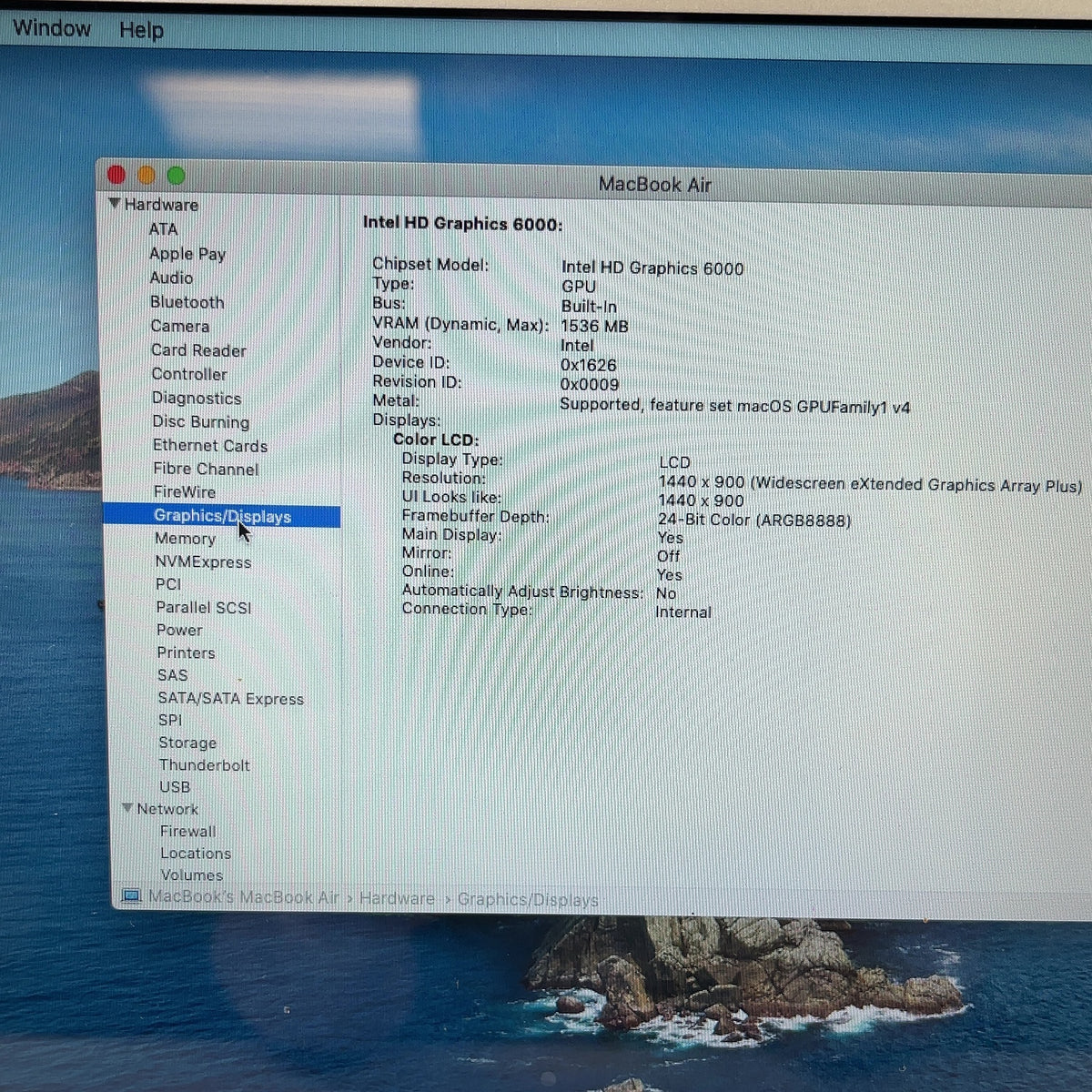Select Card Reader in the sidebar
Image resolution: width=1092 pixels, height=1092 pixels.
tap(198, 350)
